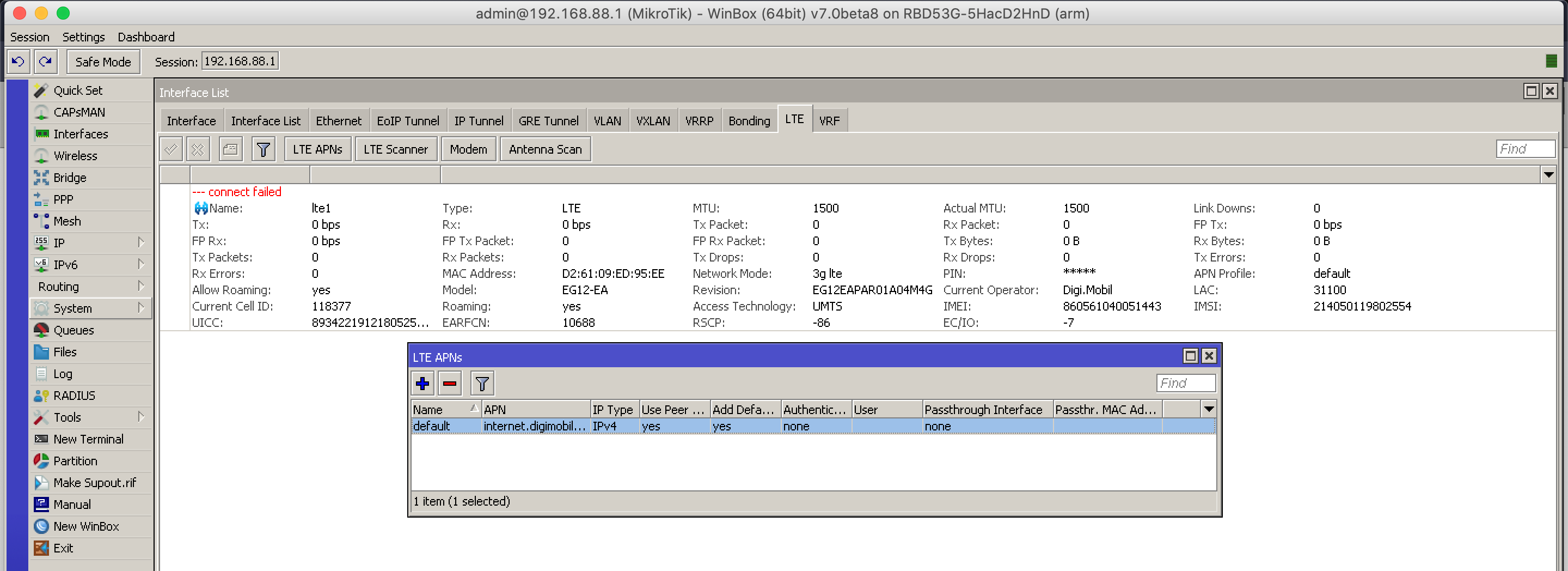Click the LTE APNs button
This screenshot has width=1568, height=571.
[318, 149]
